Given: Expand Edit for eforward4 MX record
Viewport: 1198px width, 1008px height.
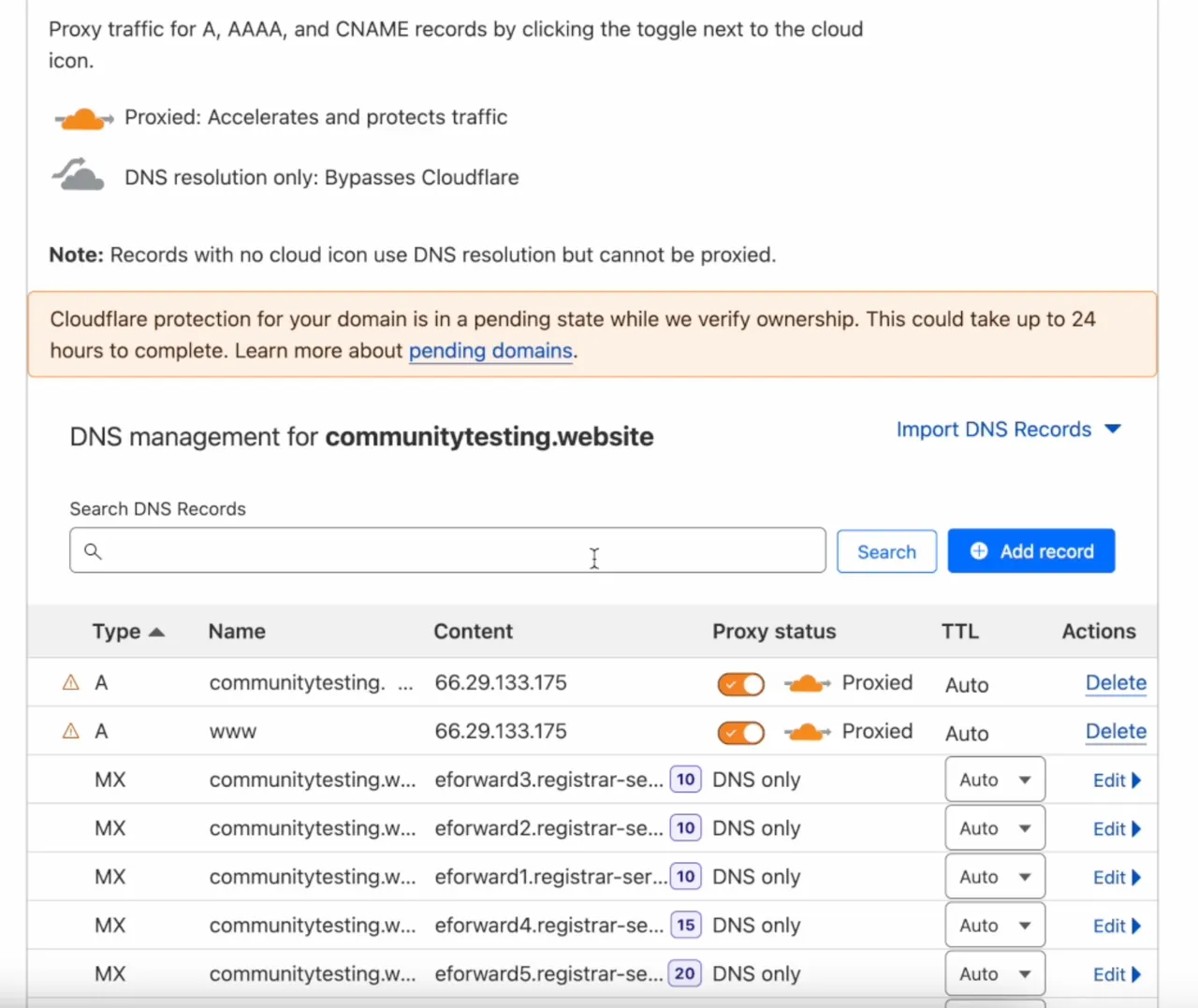Looking at the screenshot, I should click(1118, 927).
